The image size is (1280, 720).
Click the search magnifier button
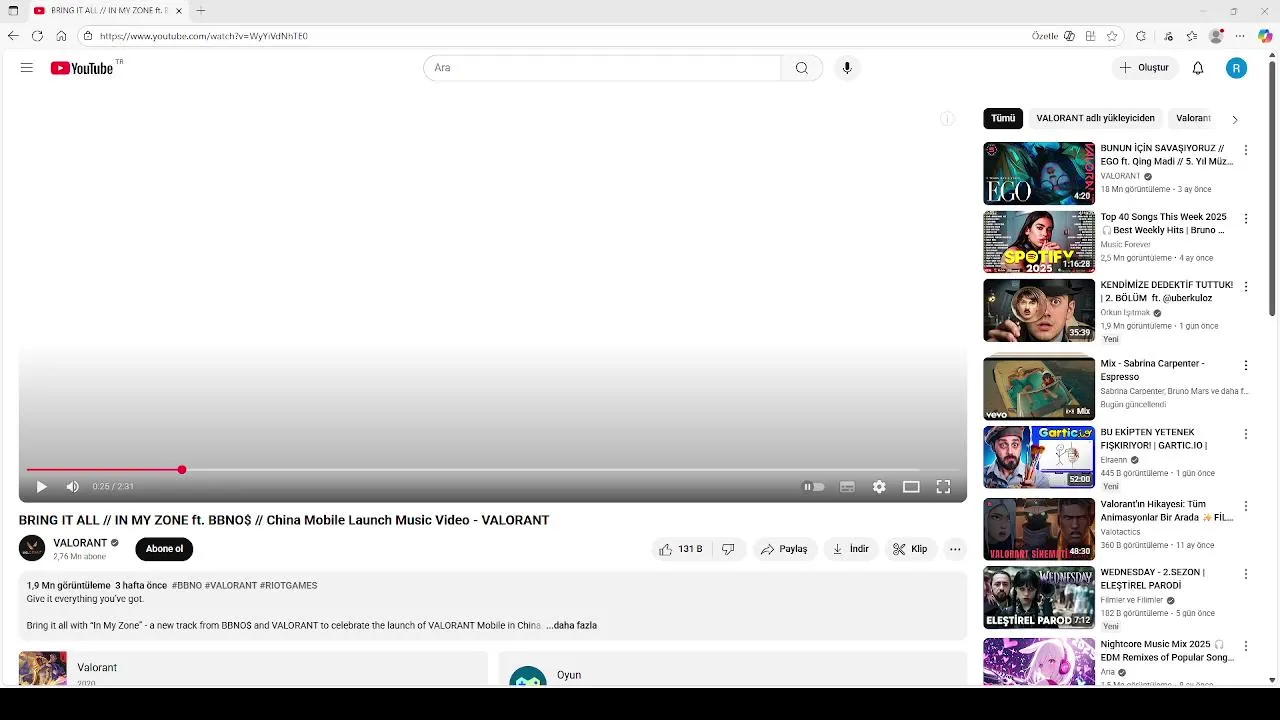click(802, 68)
